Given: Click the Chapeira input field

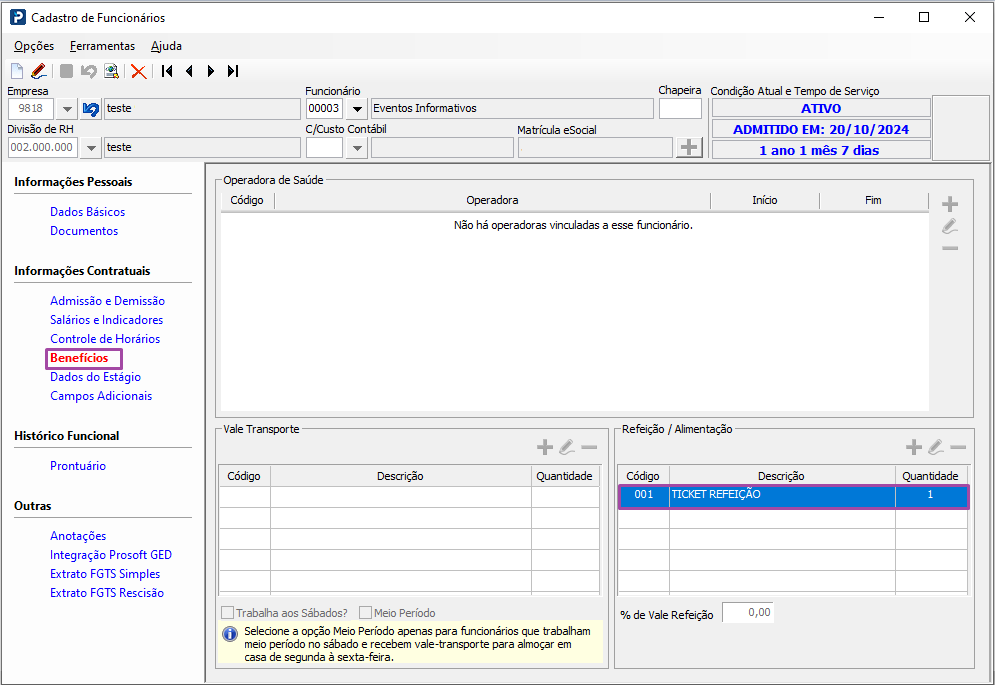Looking at the screenshot, I should [680, 109].
